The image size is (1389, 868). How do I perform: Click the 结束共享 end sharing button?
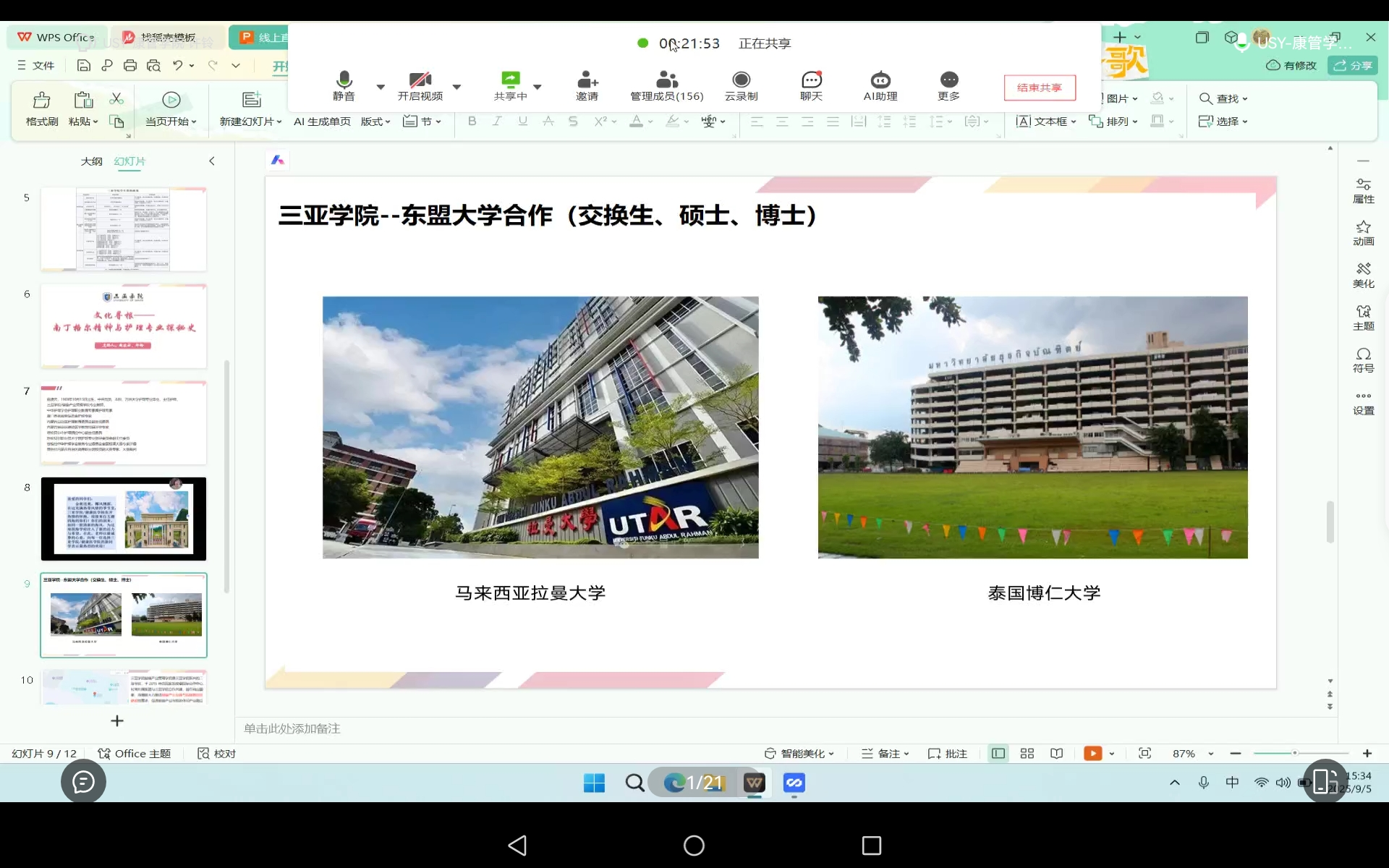(1039, 88)
